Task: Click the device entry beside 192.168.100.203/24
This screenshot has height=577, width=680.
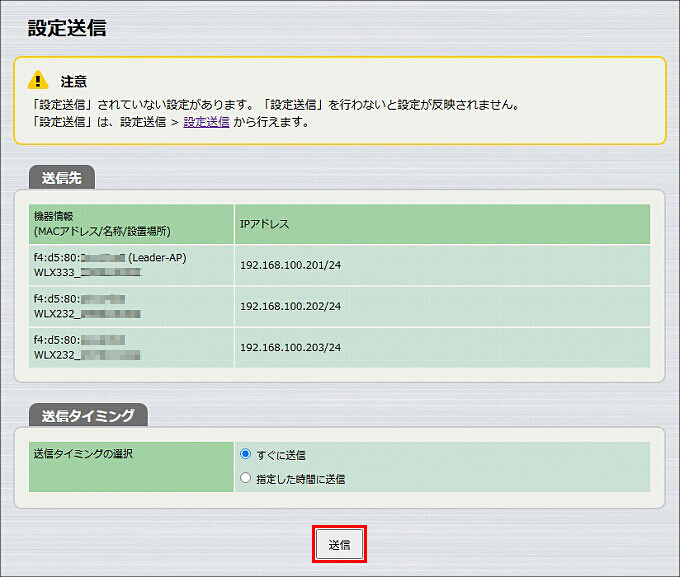Action: (x=131, y=348)
